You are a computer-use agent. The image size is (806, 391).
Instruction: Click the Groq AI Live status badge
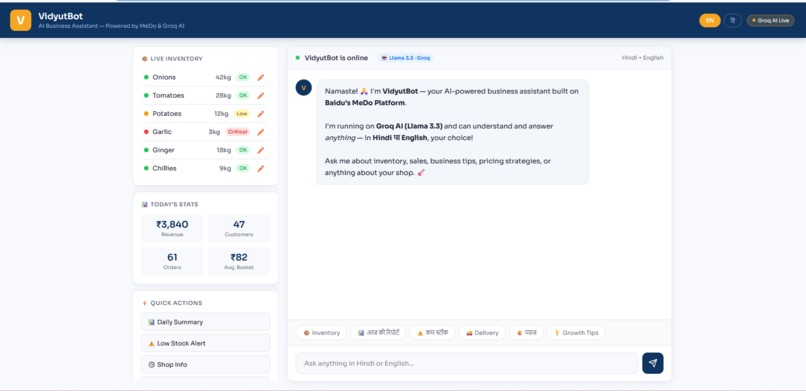pos(771,21)
